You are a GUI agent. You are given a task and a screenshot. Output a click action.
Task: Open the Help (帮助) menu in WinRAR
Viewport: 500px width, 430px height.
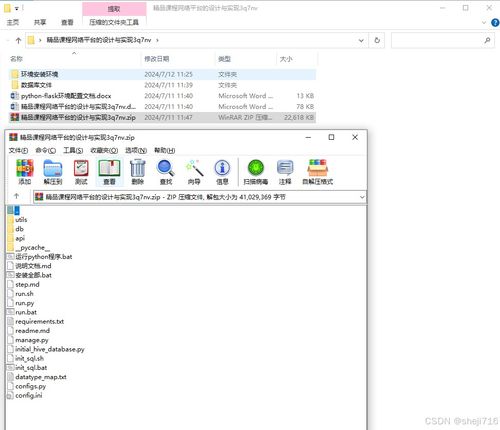pyautogui.click(x=165, y=151)
